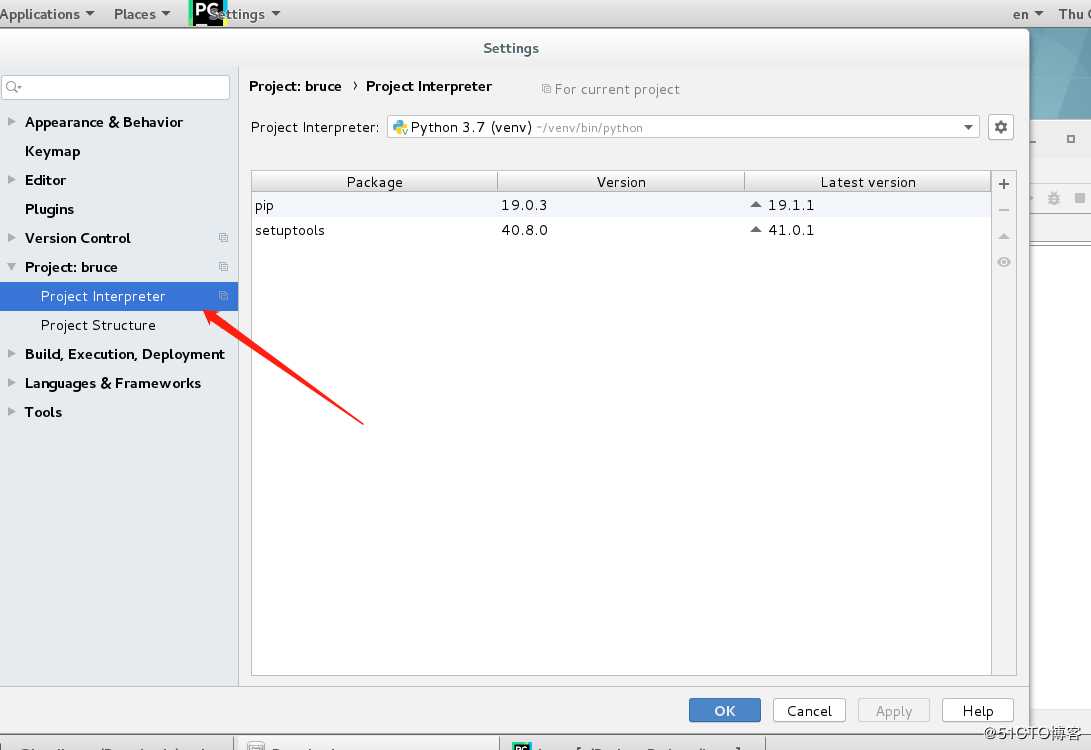Screen dimensions: 1091x750
Task: Click the Help button
Action: 978,710
